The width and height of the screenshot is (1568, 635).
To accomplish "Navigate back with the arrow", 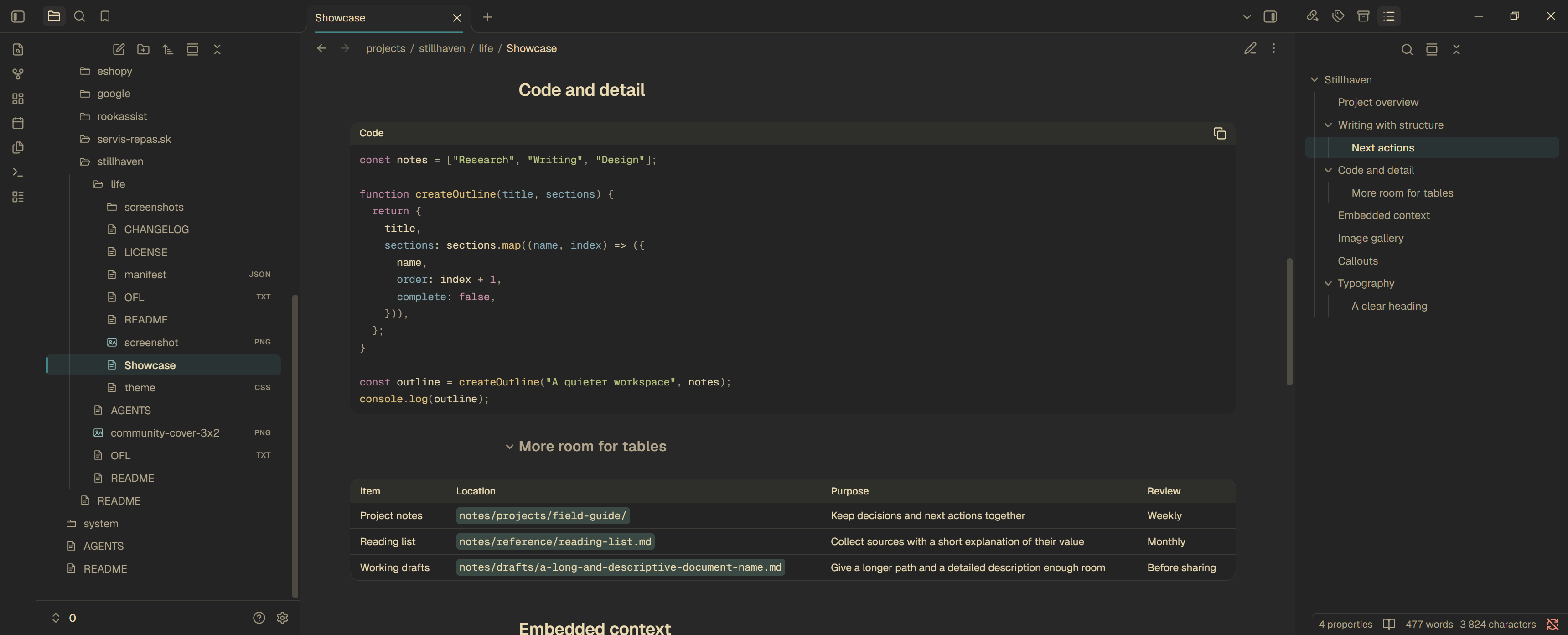I will 321,48.
